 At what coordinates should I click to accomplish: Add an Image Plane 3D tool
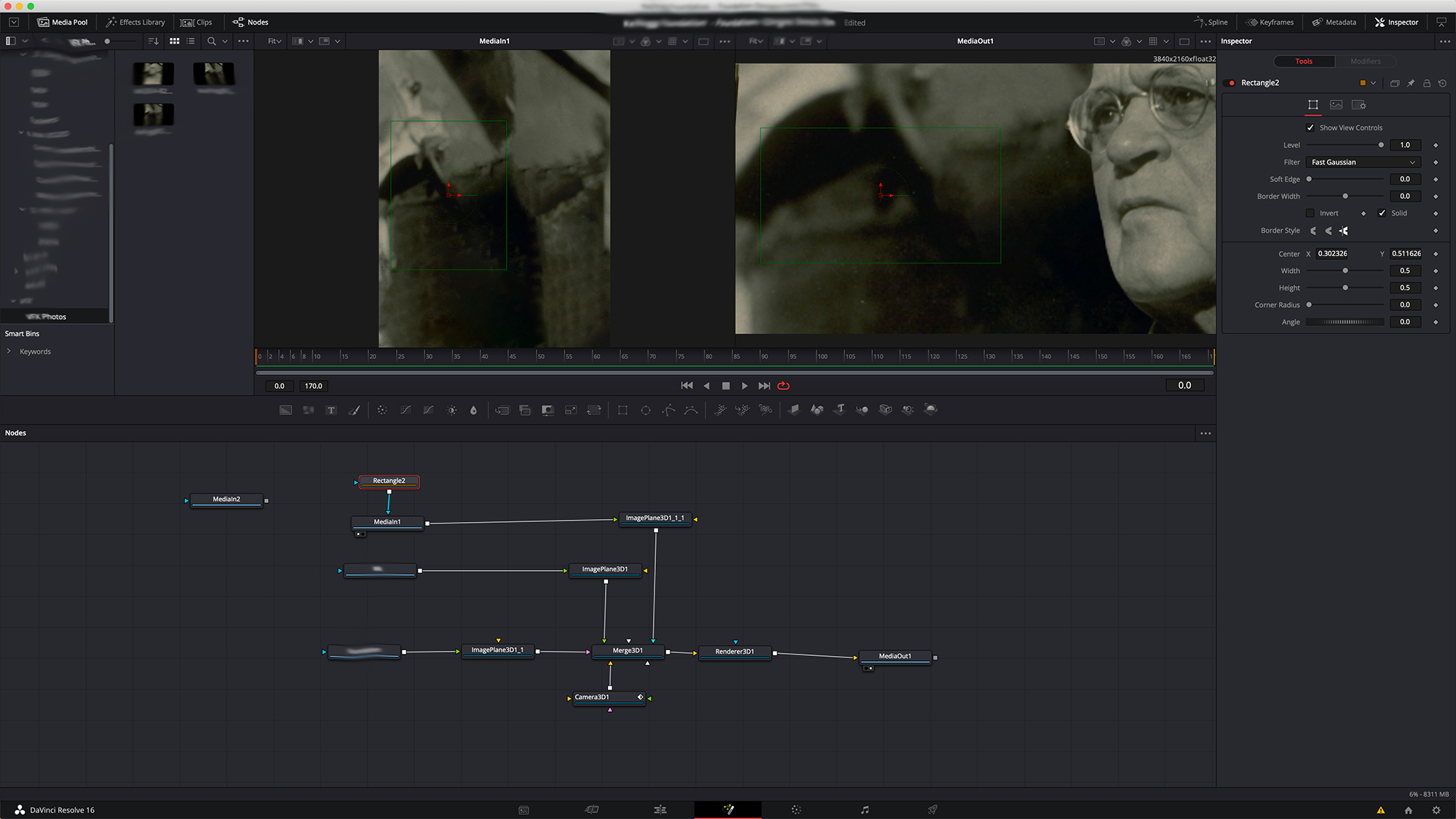[794, 410]
